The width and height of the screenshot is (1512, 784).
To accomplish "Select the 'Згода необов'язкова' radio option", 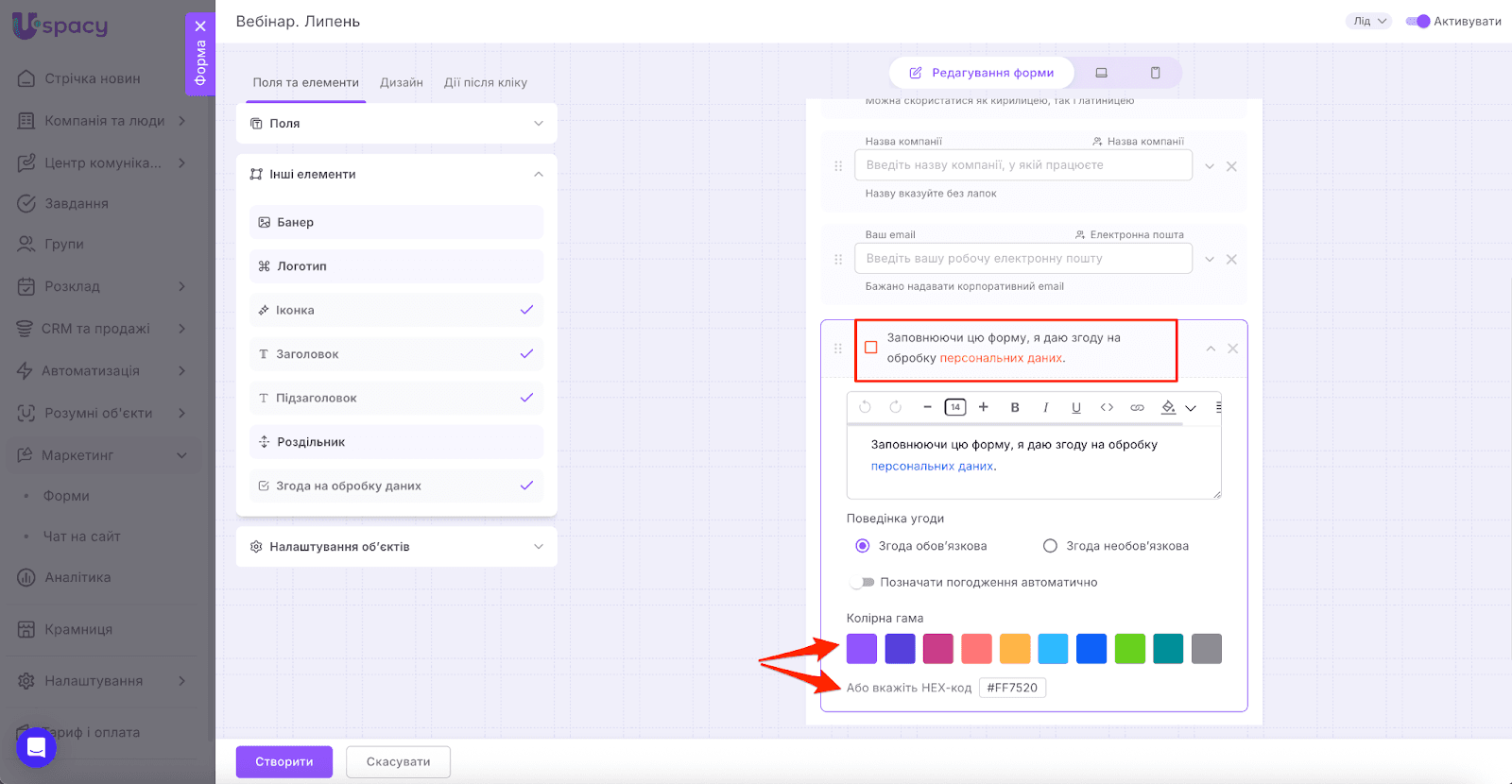I will (1050, 546).
